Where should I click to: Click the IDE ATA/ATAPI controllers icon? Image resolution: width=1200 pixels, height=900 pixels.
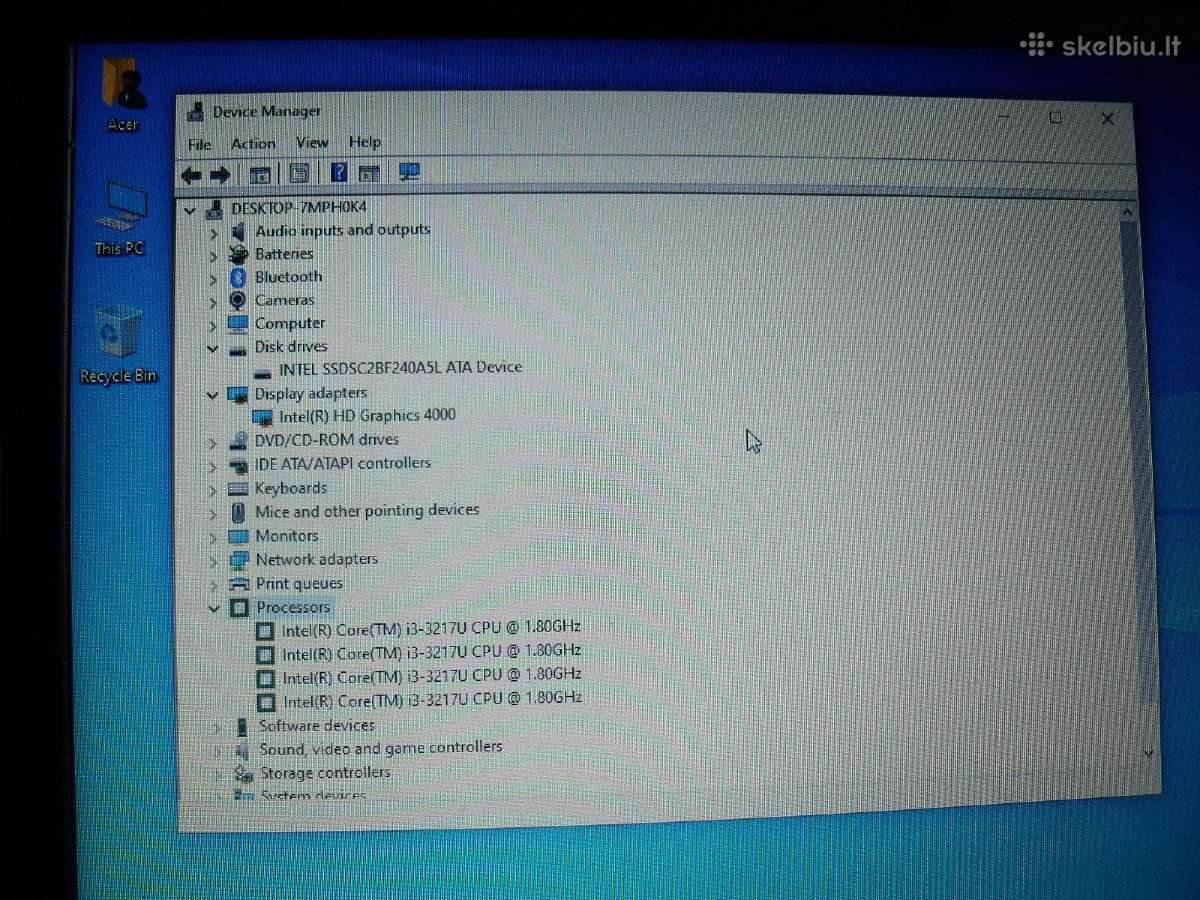(x=238, y=465)
